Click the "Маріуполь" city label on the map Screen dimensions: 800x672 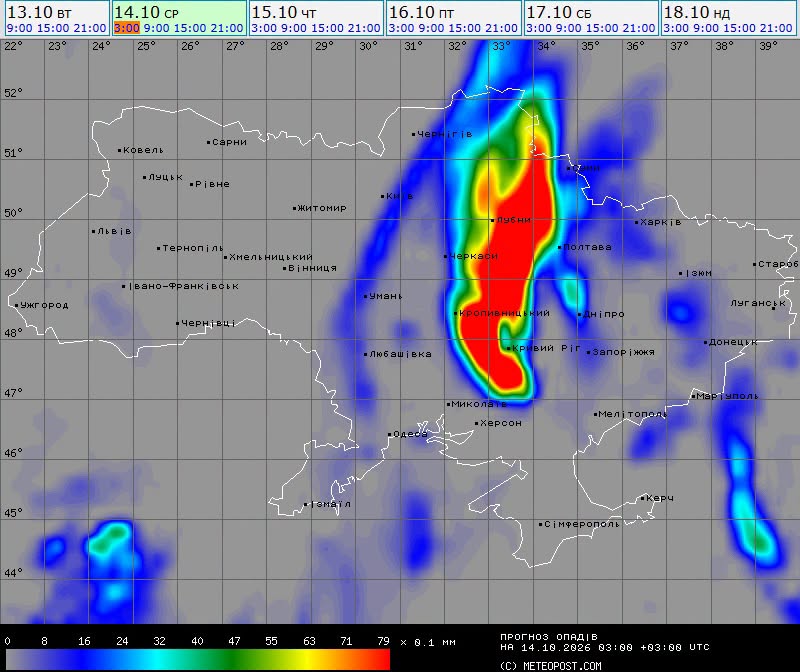[x=727, y=396]
